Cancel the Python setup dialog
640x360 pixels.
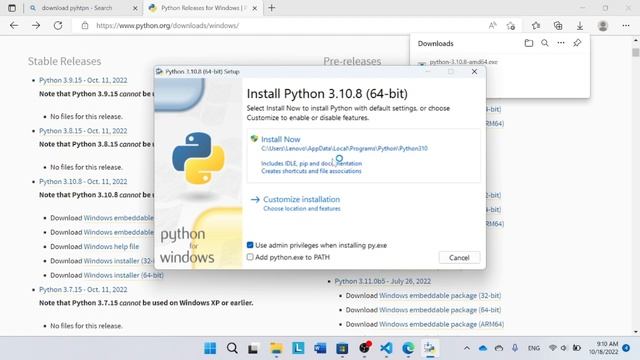(459, 258)
